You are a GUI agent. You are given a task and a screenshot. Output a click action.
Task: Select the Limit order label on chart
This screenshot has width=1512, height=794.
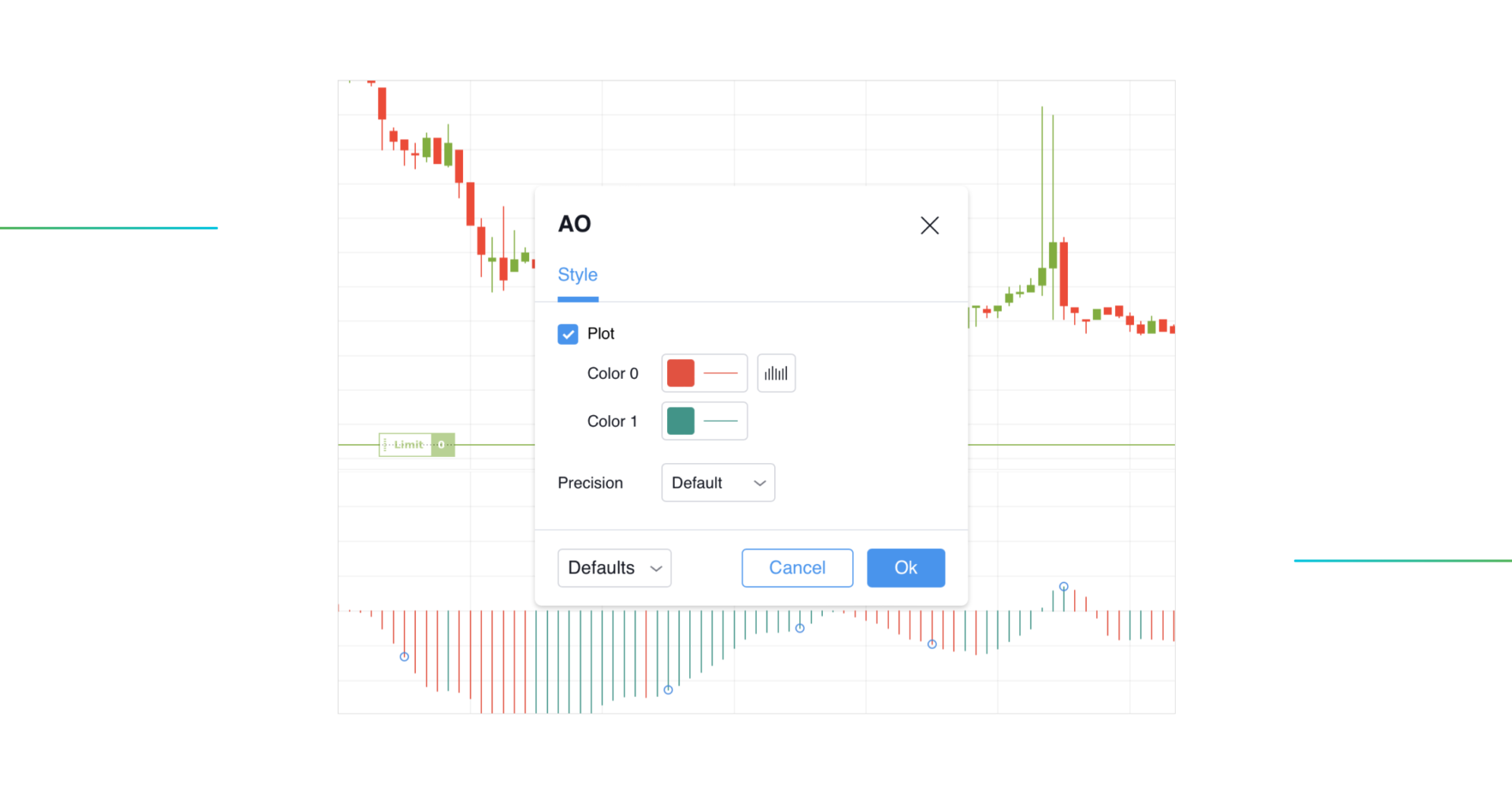[408, 445]
